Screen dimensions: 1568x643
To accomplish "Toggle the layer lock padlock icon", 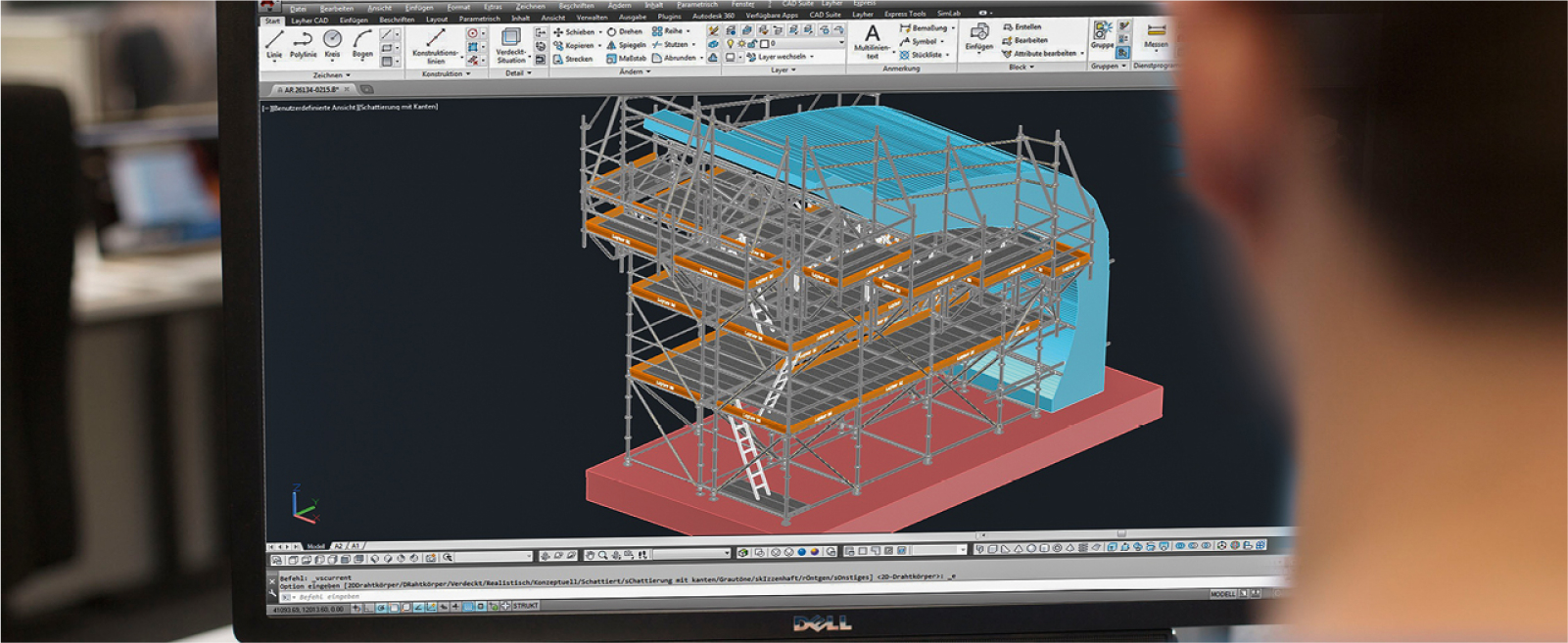I will tap(752, 44).
